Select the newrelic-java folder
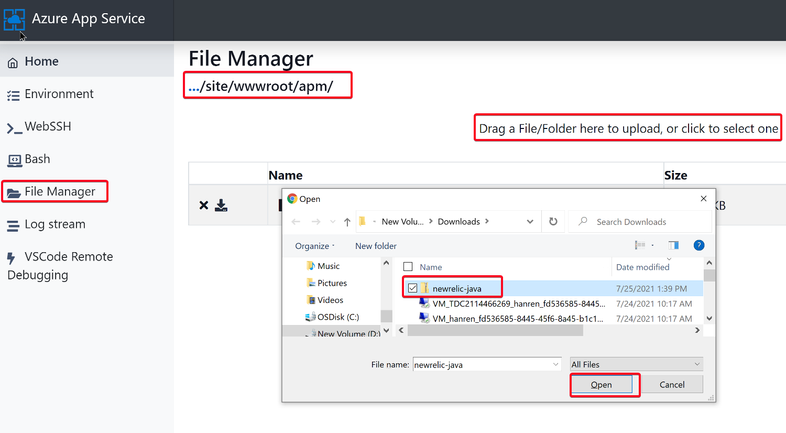The image size is (786, 433). (457, 289)
